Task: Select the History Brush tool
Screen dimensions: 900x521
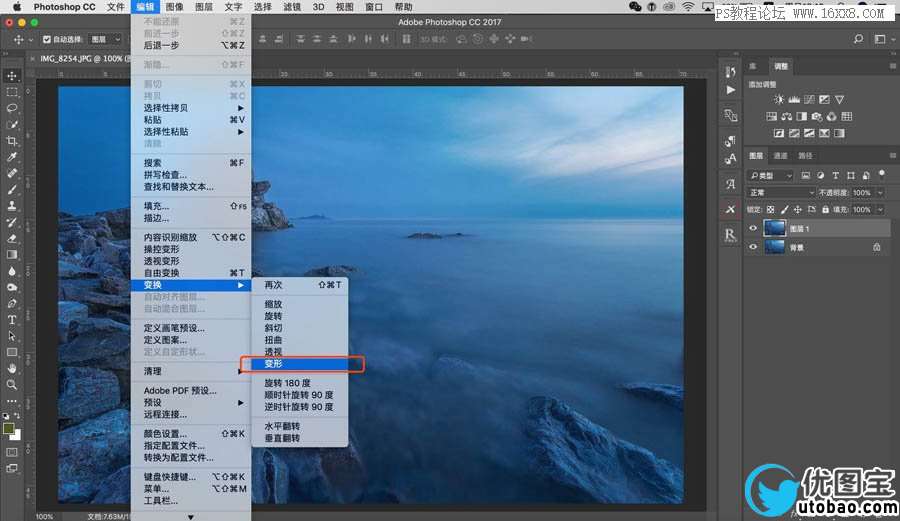Action: [11, 222]
